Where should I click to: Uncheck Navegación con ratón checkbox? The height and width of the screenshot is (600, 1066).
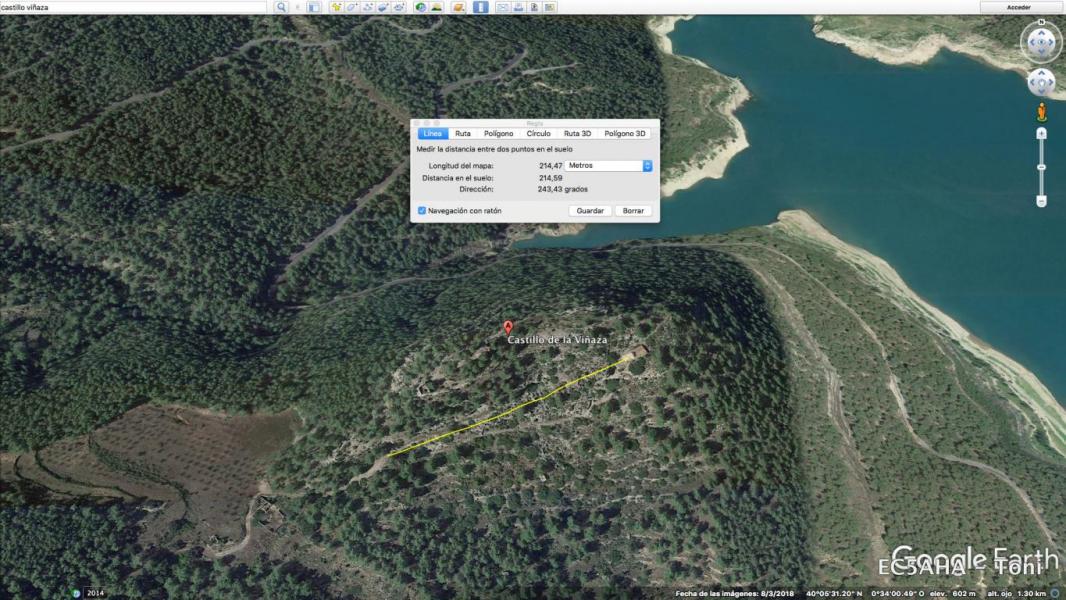pos(422,211)
